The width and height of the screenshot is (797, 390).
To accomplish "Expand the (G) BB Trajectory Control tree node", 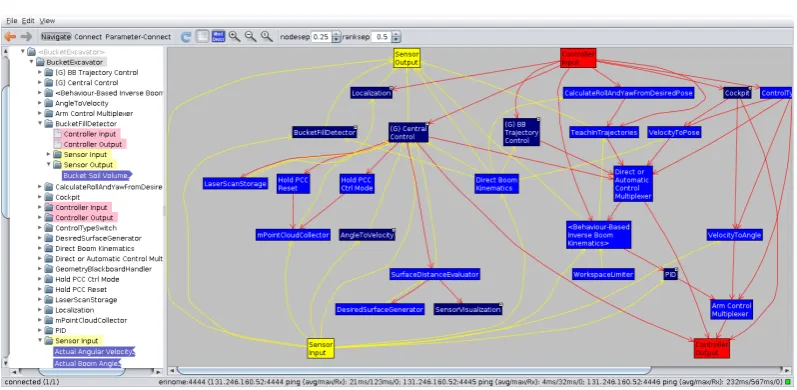I will pos(40,72).
